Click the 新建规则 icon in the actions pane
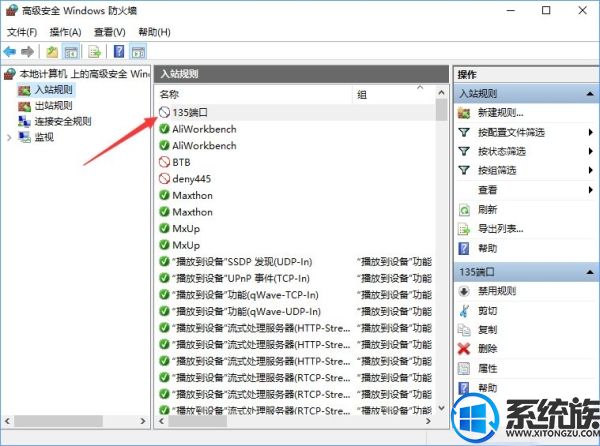The width and height of the screenshot is (600, 446). tap(464, 113)
